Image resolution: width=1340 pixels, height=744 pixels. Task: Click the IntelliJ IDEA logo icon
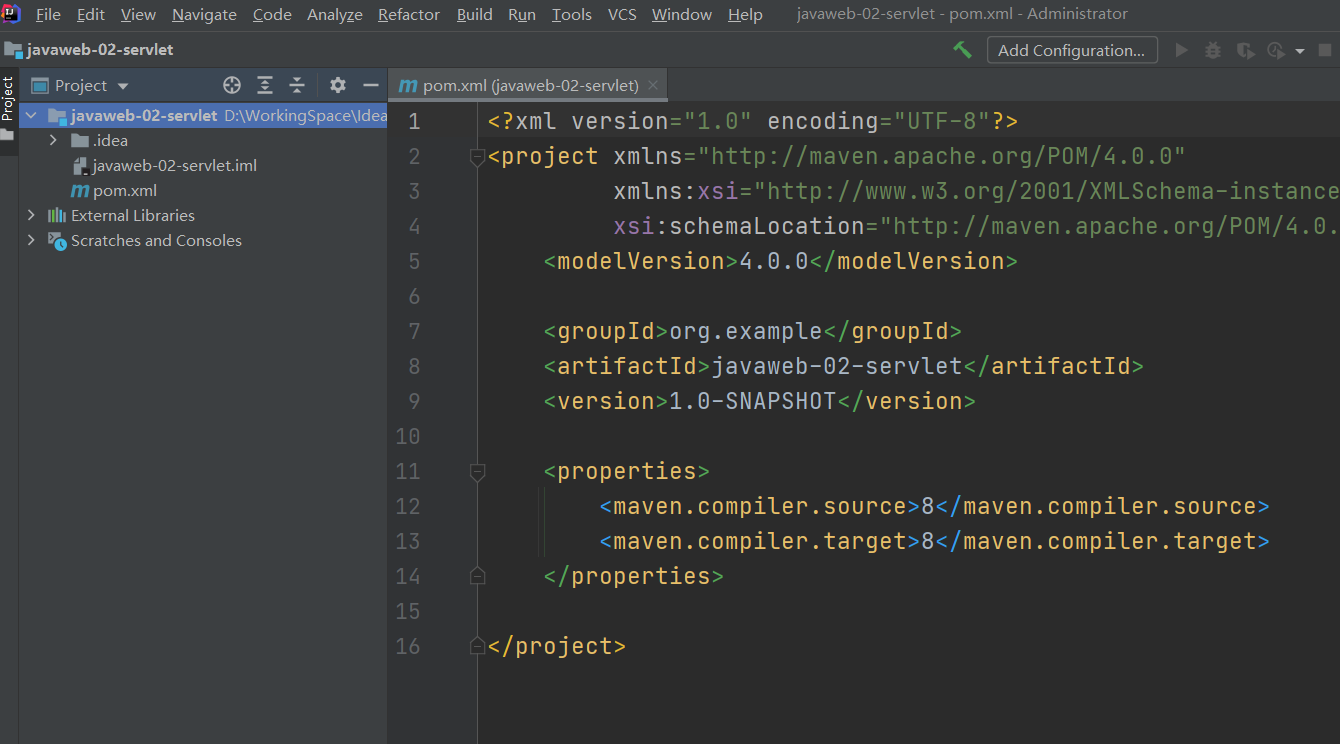pyautogui.click(x=12, y=13)
